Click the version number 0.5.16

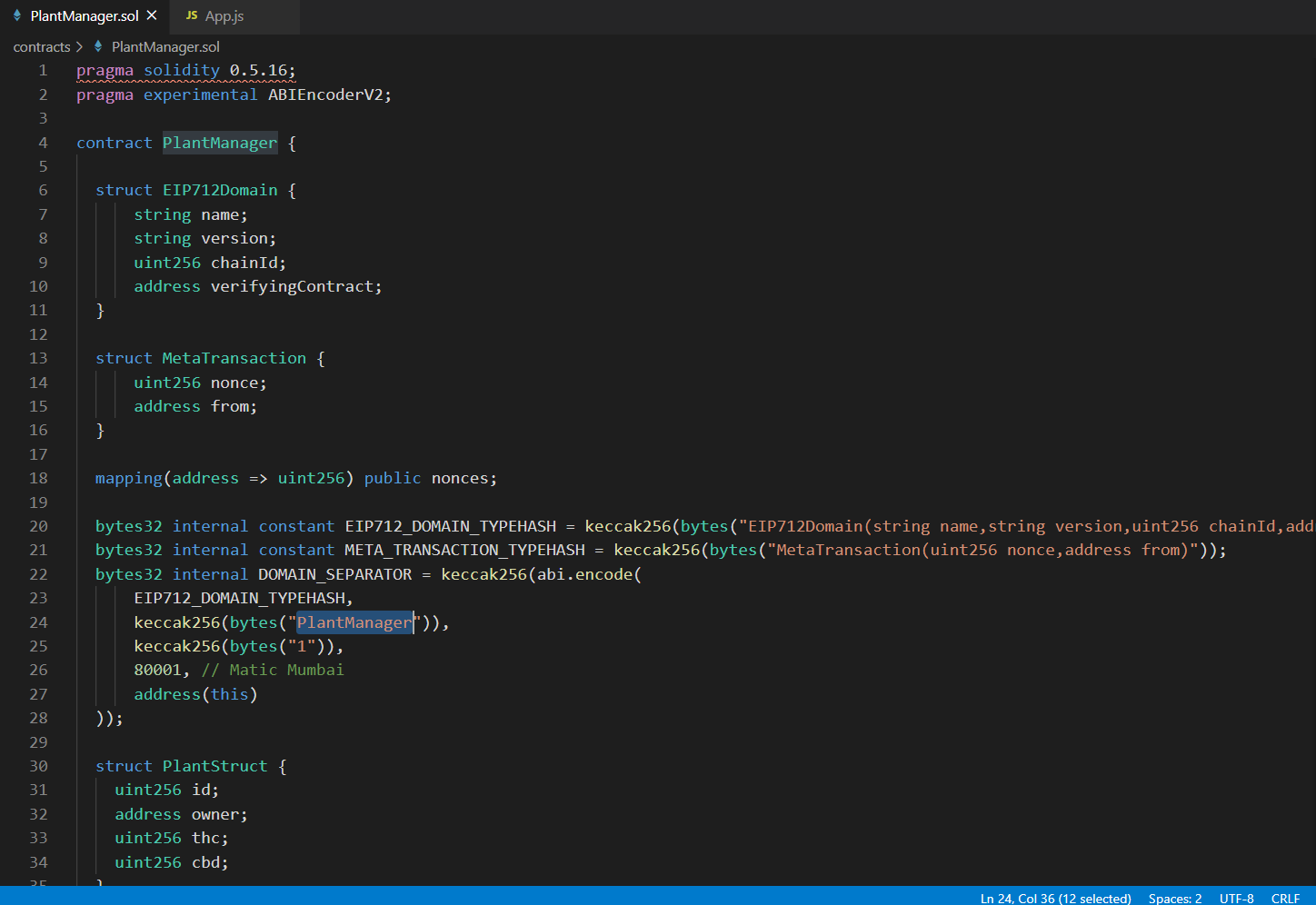point(258,70)
